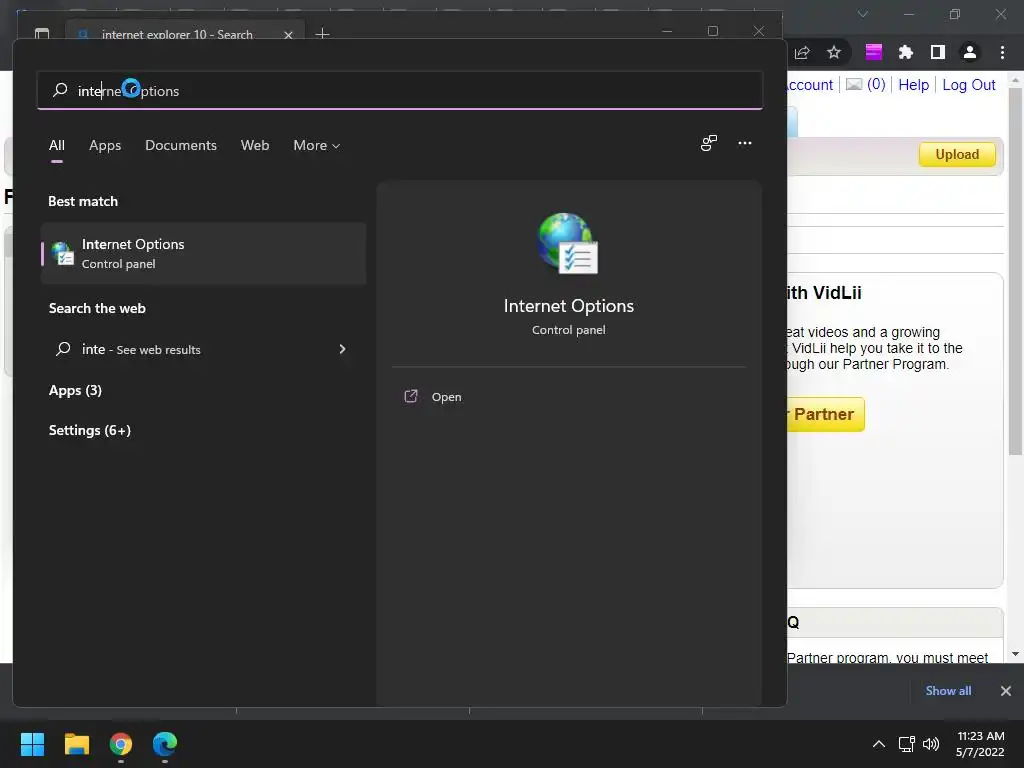This screenshot has height=768, width=1024.
Task: Expand the More filter dropdown
Action: tap(317, 145)
